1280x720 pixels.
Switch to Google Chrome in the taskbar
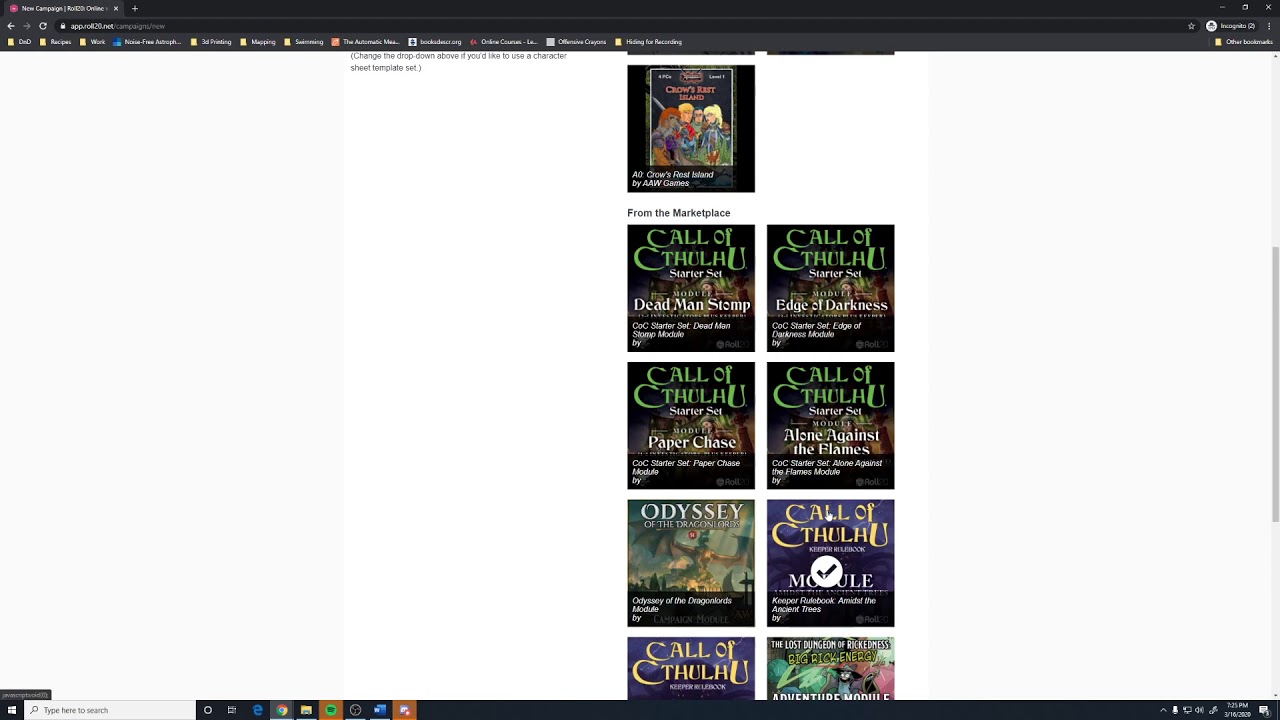tap(282, 710)
